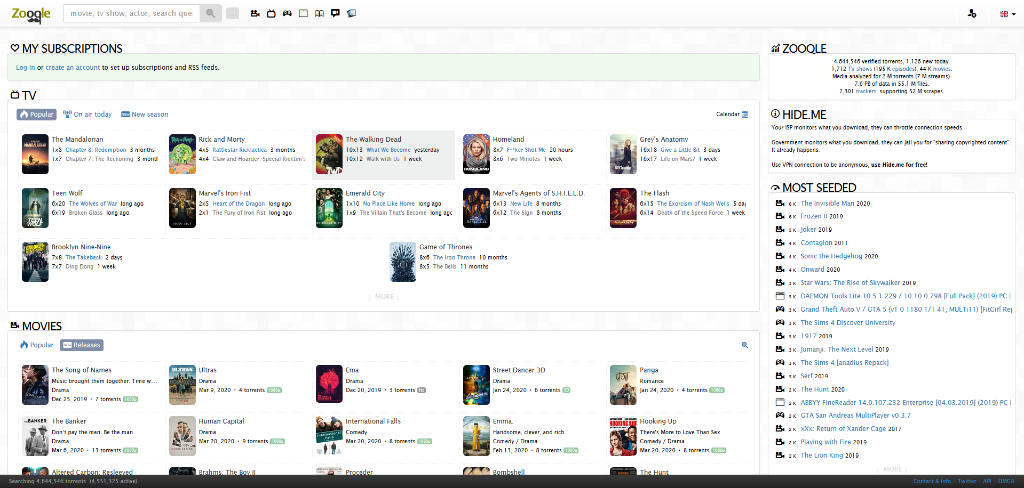
Task: Switch to On air today tab
Action: (x=87, y=114)
